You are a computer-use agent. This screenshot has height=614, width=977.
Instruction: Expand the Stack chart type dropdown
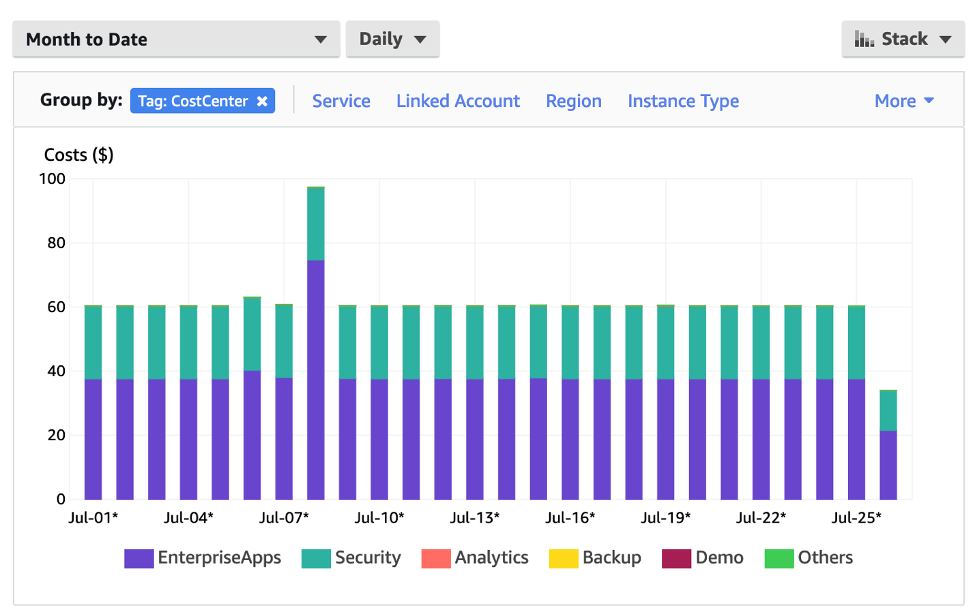click(903, 39)
